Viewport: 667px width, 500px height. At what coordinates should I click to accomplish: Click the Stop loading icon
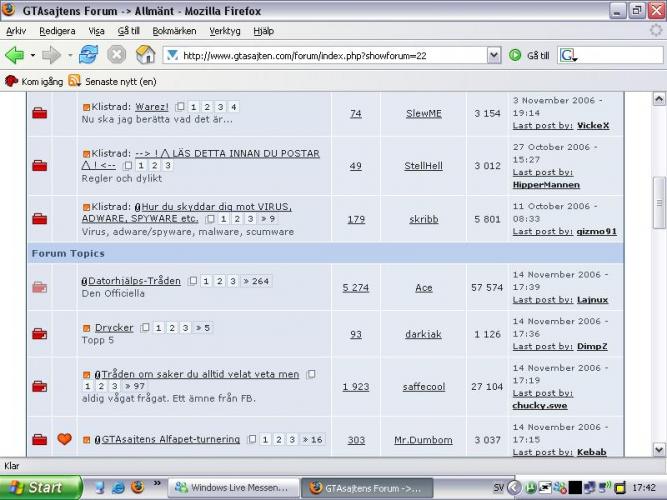[x=117, y=55]
